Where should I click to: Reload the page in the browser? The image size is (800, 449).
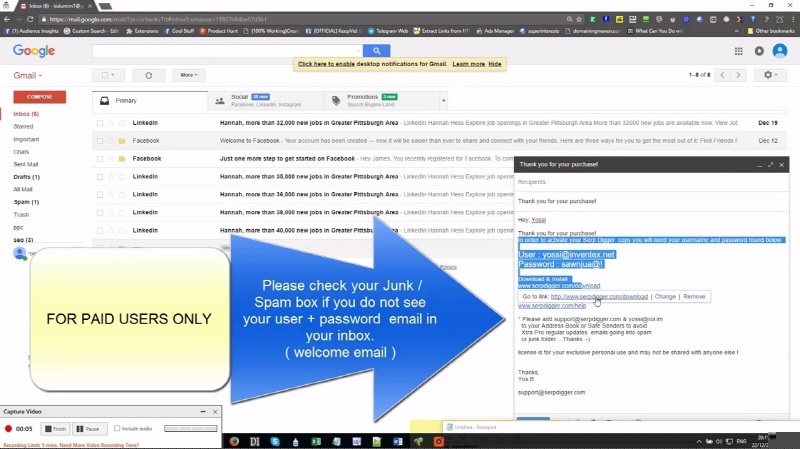(30, 19)
